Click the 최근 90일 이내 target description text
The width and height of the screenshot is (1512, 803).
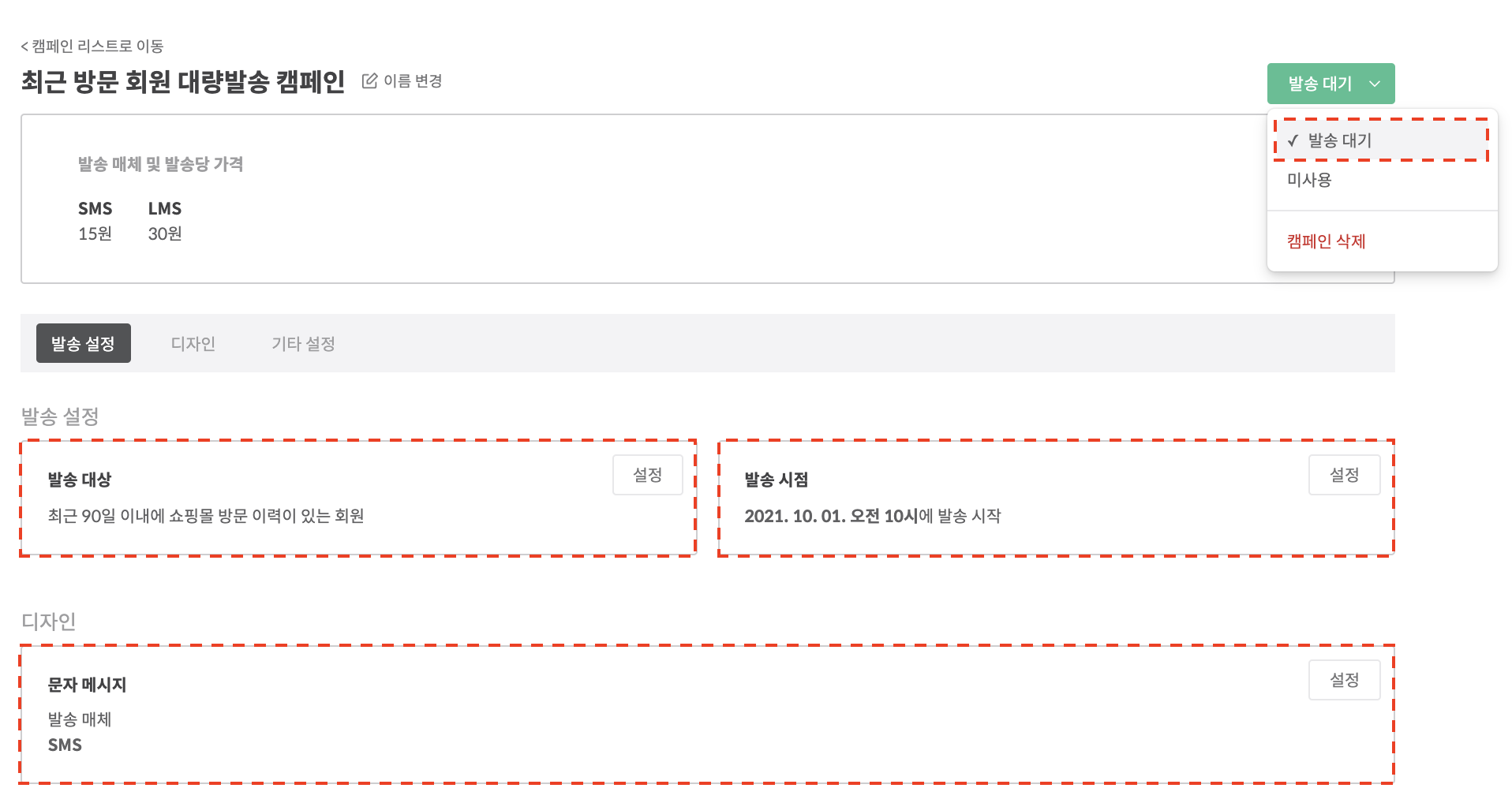[x=206, y=516]
